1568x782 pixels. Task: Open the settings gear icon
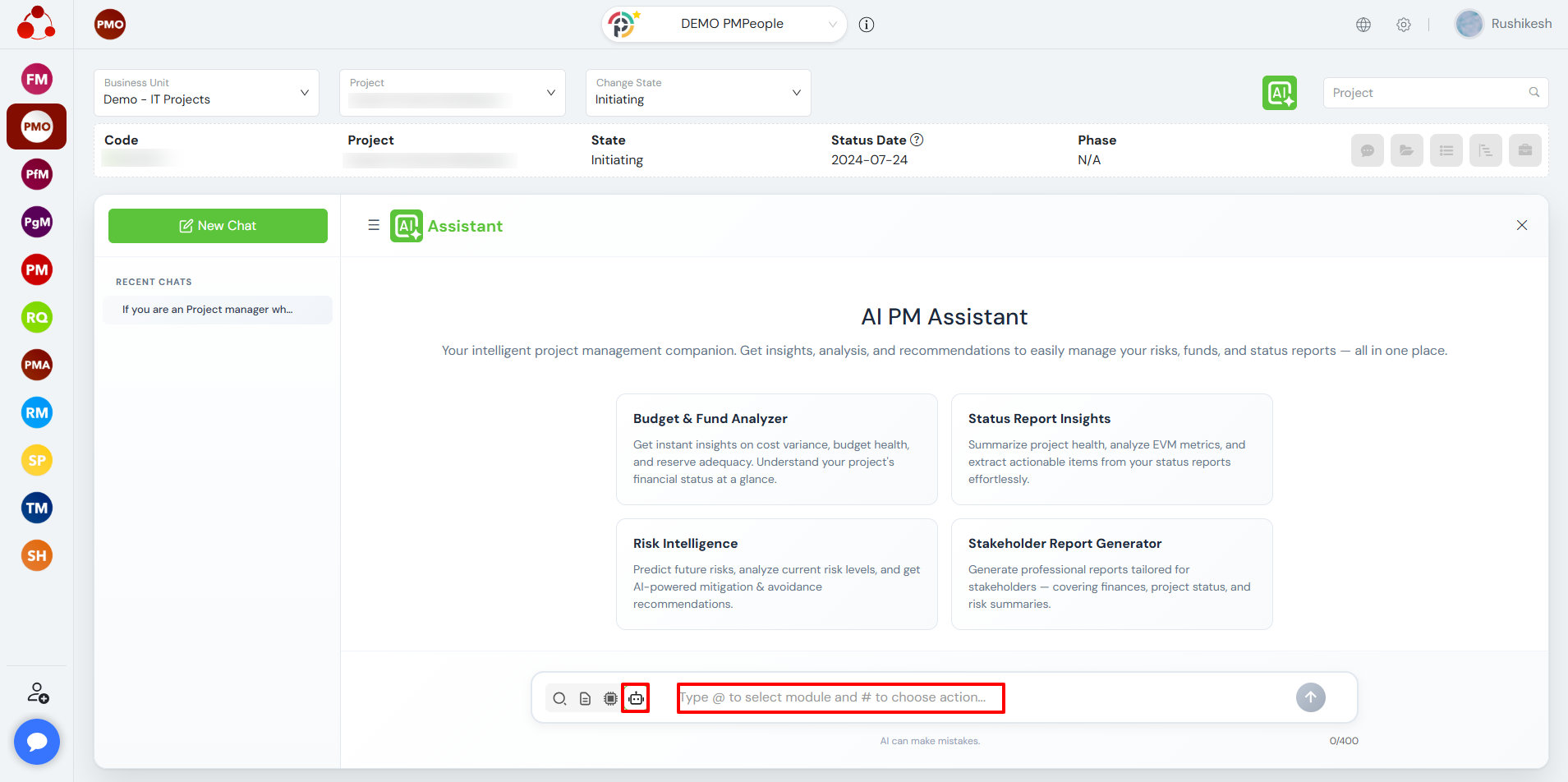coord(1404,25)
